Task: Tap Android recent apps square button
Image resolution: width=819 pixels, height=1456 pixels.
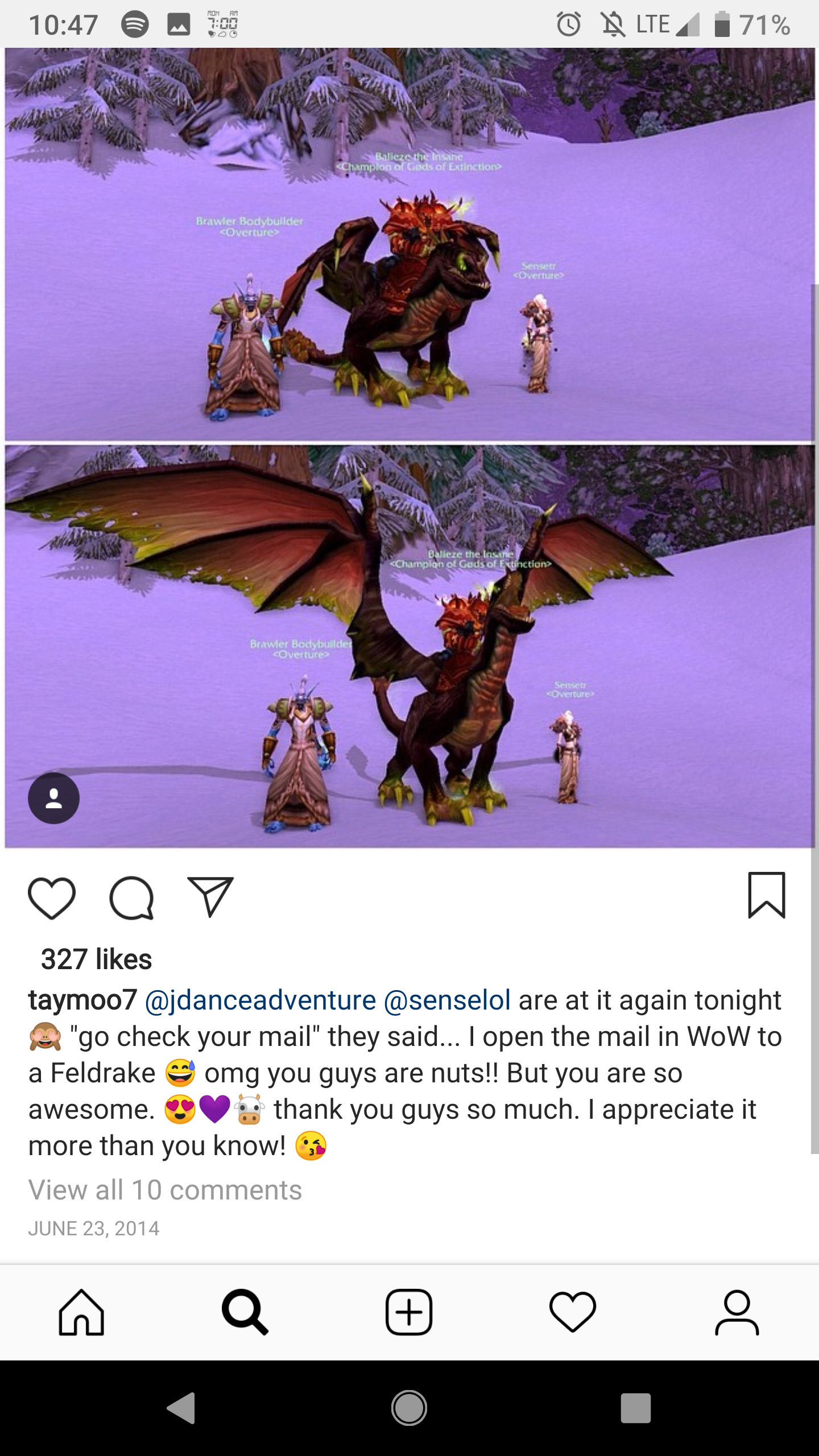Action: (636, 1408)
